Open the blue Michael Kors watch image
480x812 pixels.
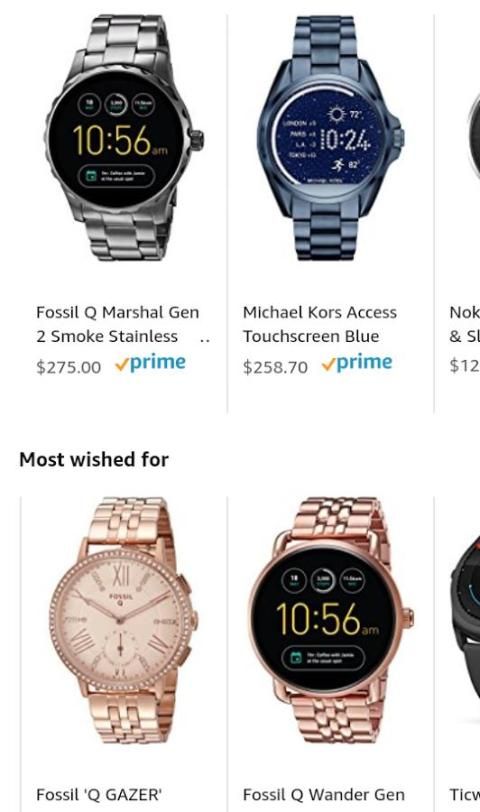pos(330,138)
